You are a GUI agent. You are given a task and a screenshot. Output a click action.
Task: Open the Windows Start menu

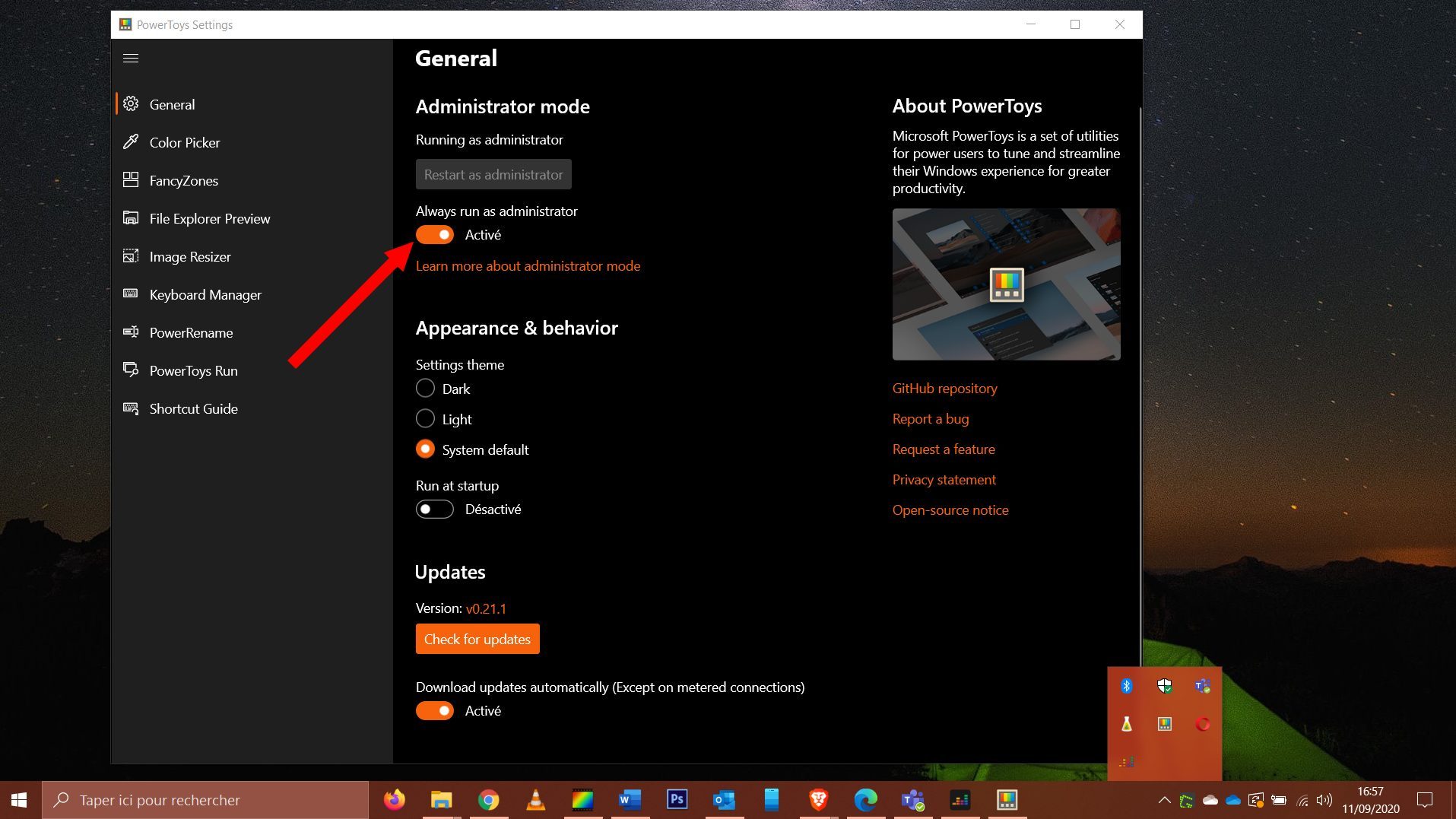pos(20,800)
